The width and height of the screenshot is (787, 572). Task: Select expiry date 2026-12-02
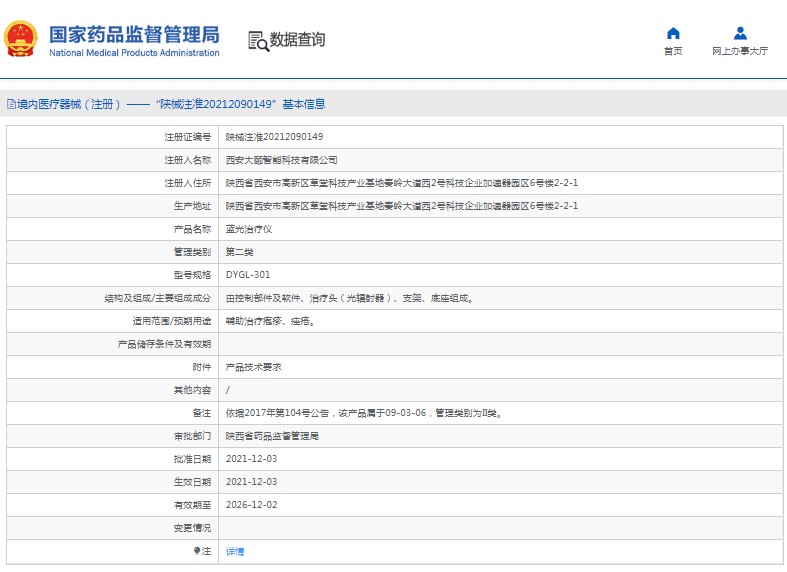point(251,505)
